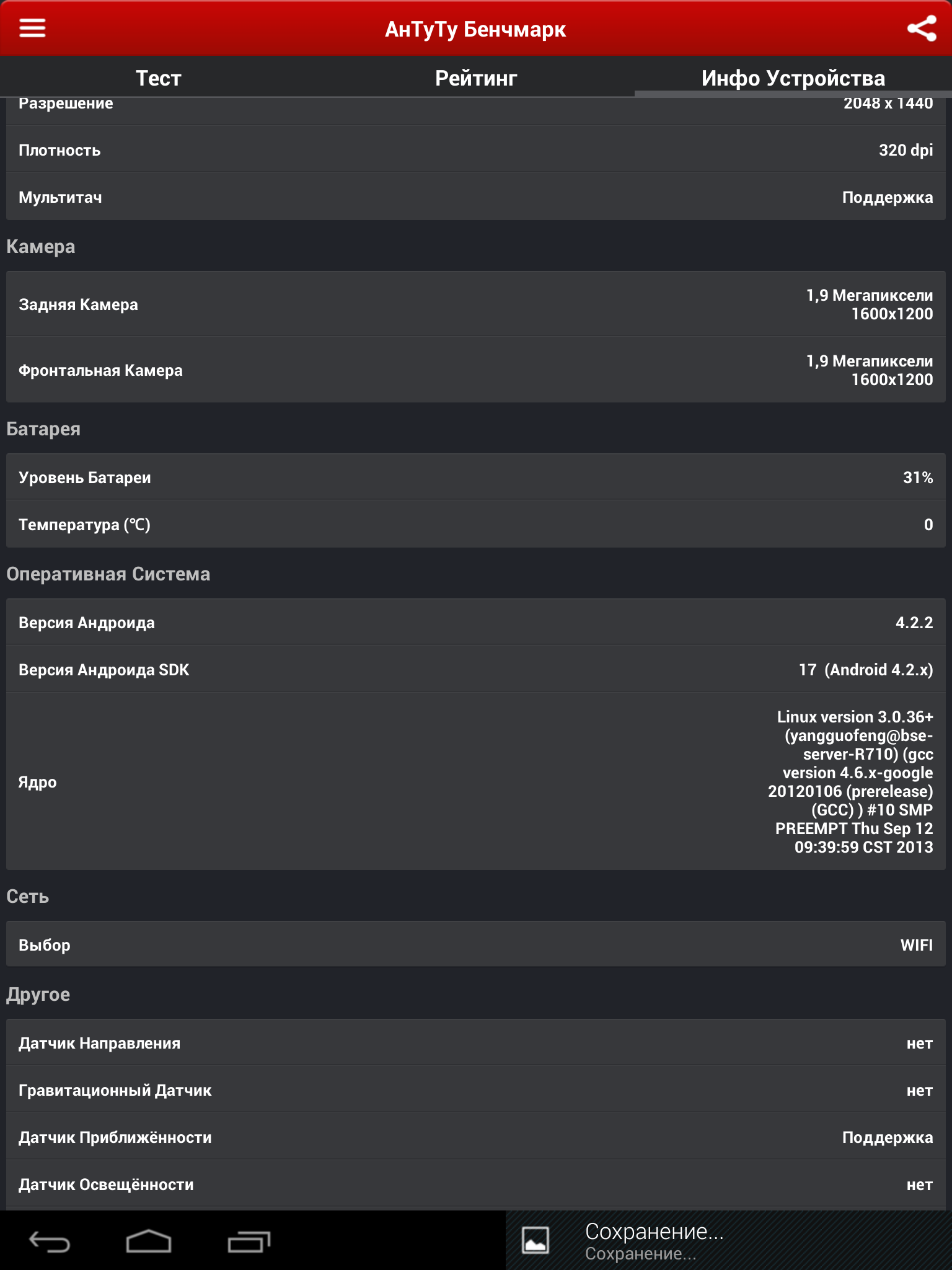
Task: Tap the Фронтальная Камера row
Action: pos(476,370)
